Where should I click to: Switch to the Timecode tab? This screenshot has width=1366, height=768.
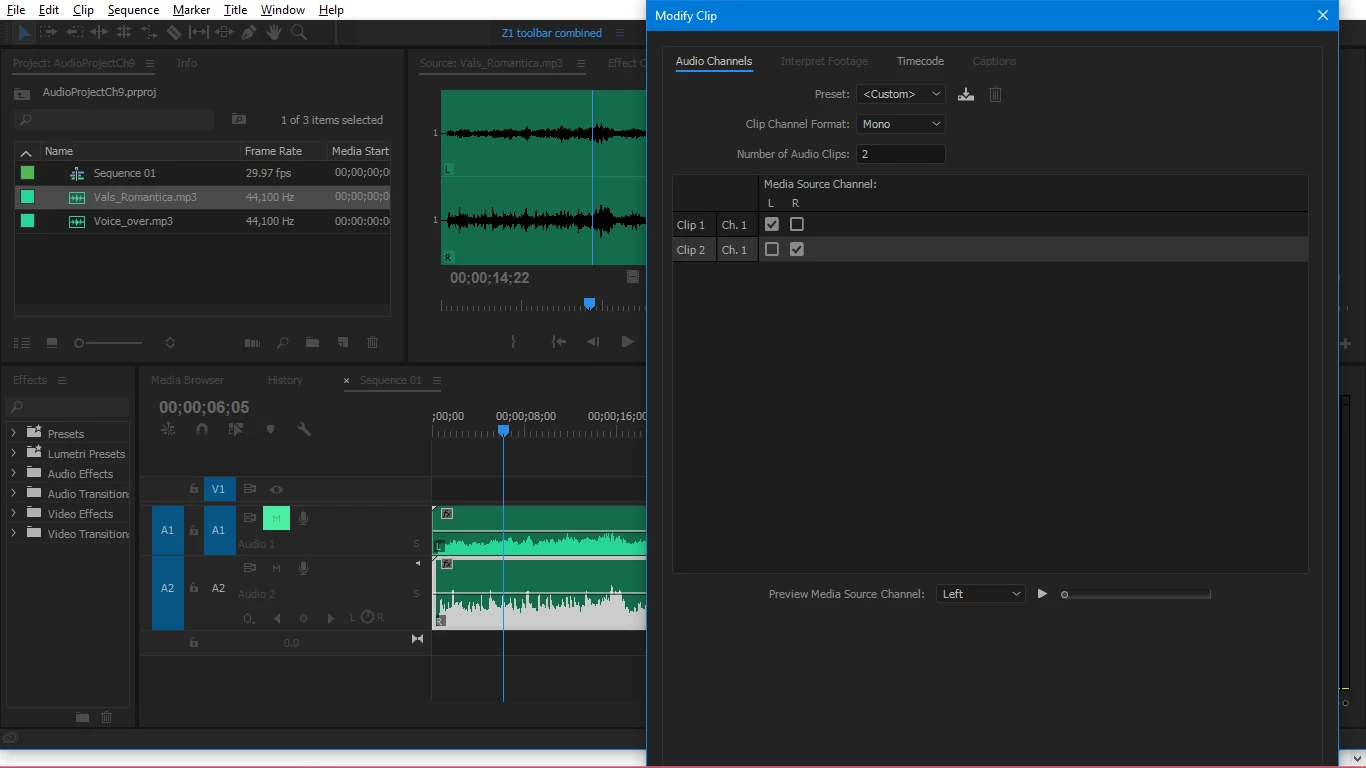pos(920,61)
